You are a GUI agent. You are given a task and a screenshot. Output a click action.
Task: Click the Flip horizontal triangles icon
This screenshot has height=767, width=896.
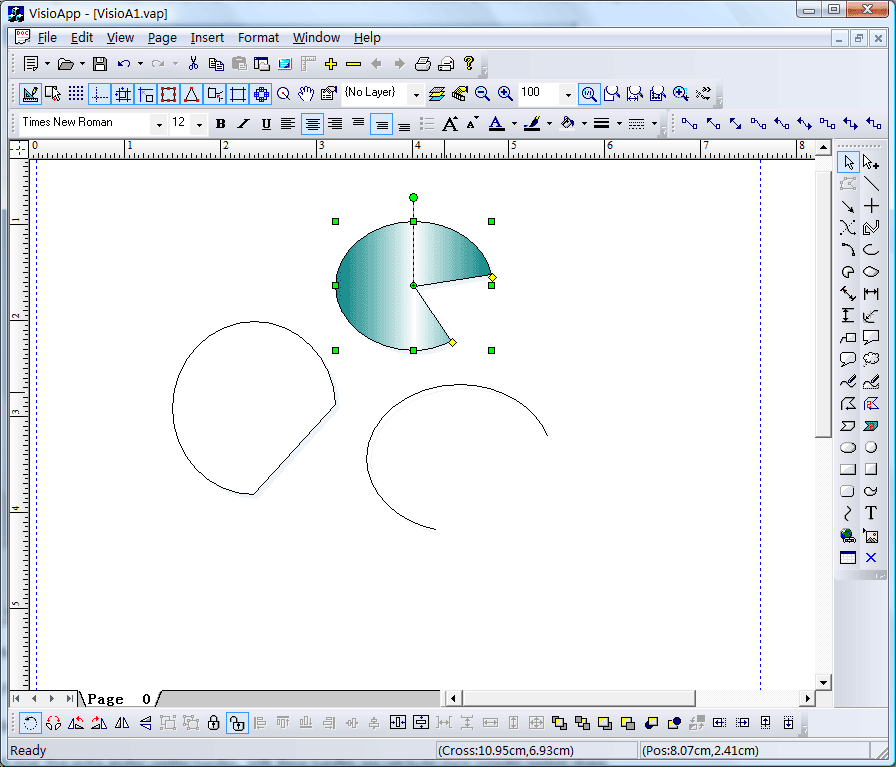(x=122, y=723)
